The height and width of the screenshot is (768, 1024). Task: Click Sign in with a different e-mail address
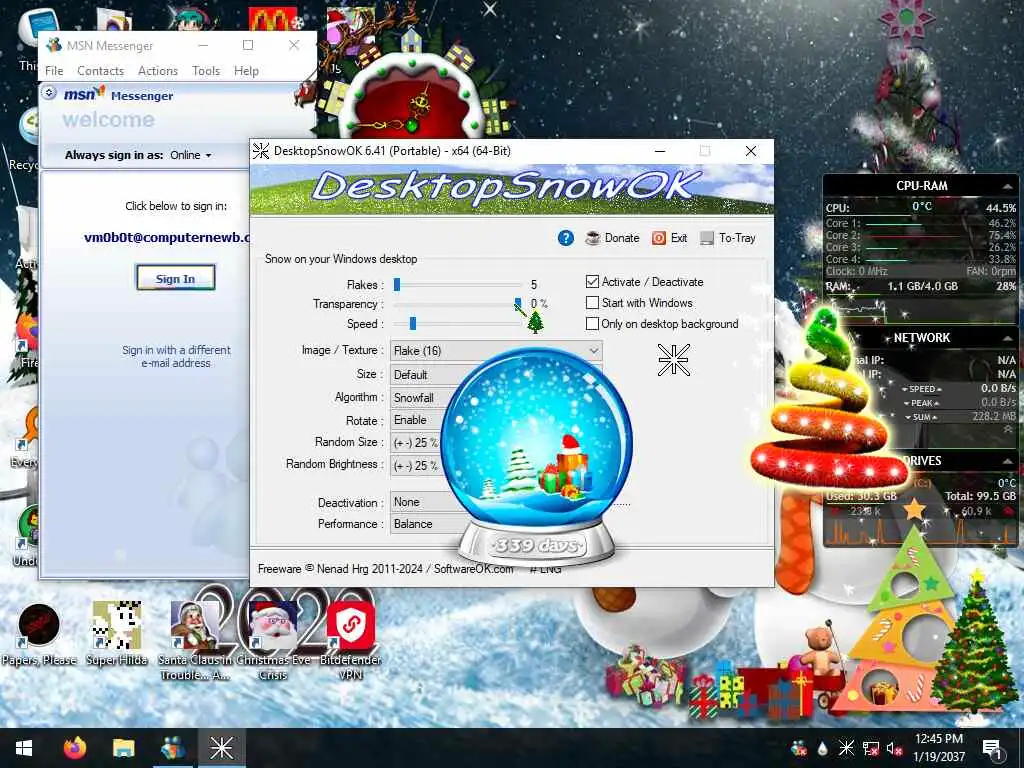pyautogui.click(x=176, y=357)
